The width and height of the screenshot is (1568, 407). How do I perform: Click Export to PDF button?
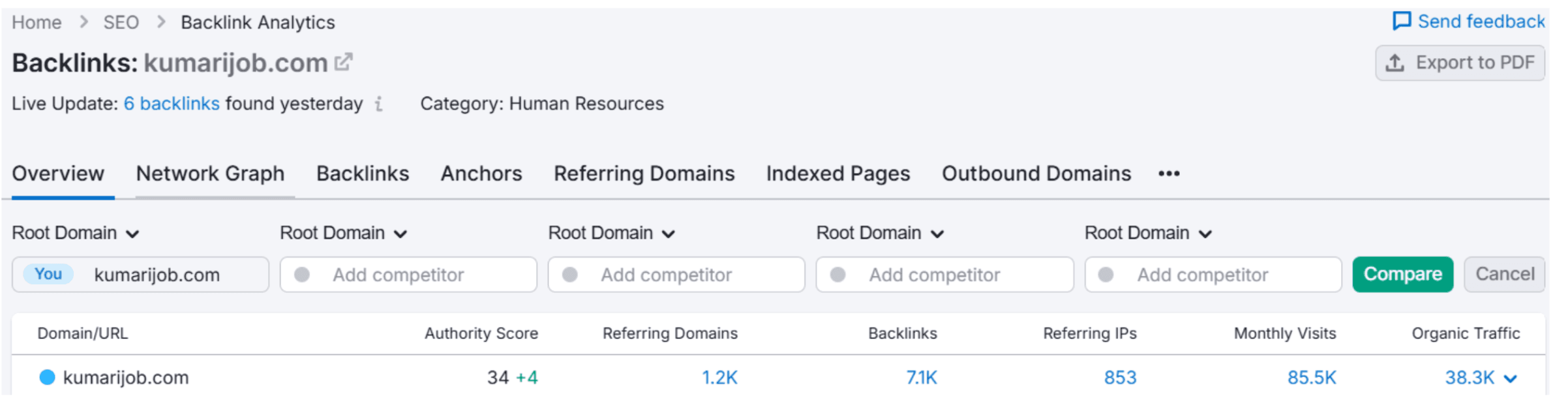(x=1460, y=63)
